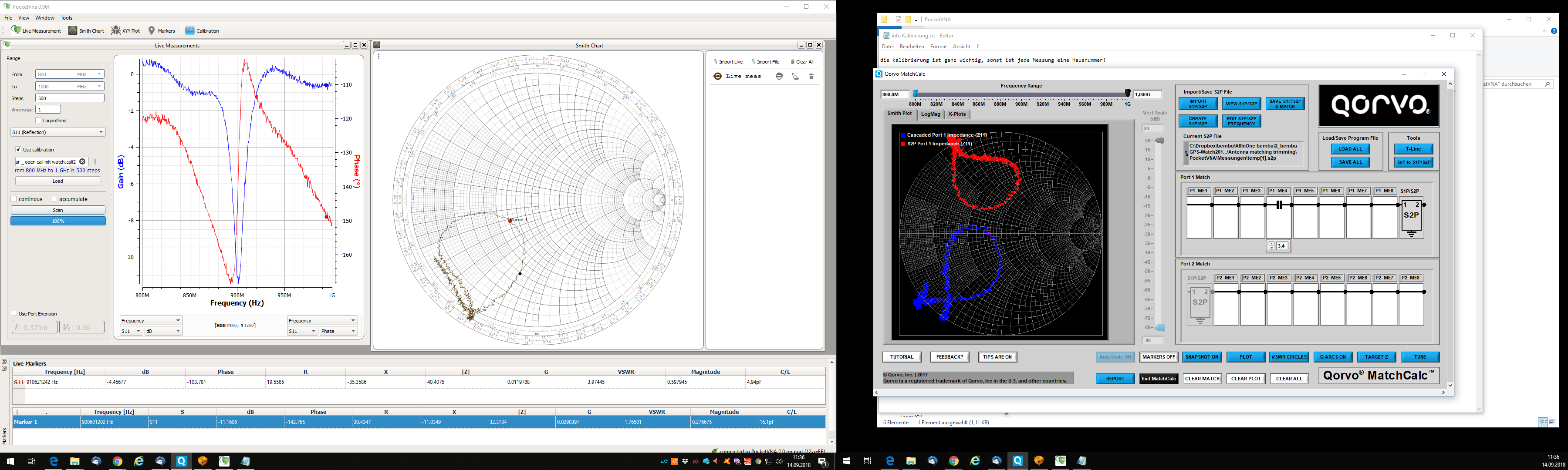
Task: Click the greyed Port 2 S2P block icon
Action: point(1200,305)
